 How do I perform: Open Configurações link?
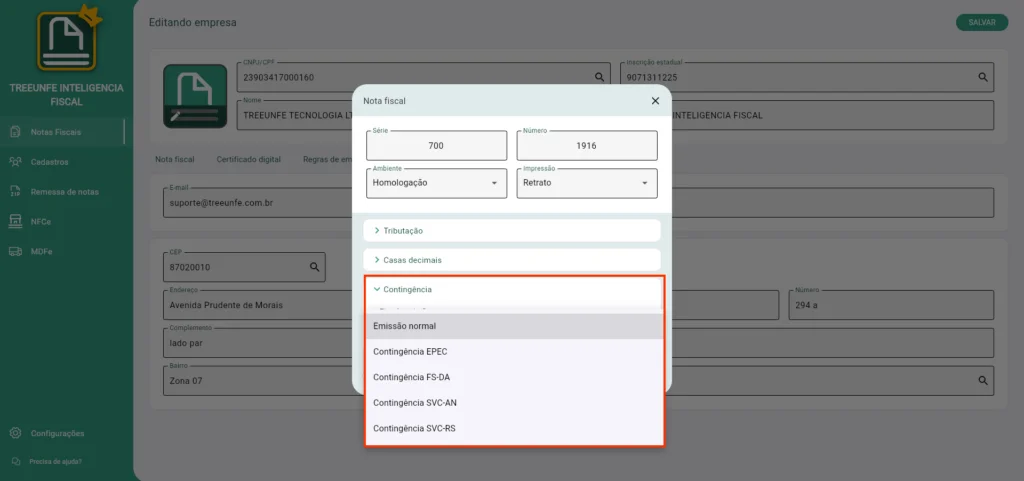pyautogui.click(x=57, y=433)
